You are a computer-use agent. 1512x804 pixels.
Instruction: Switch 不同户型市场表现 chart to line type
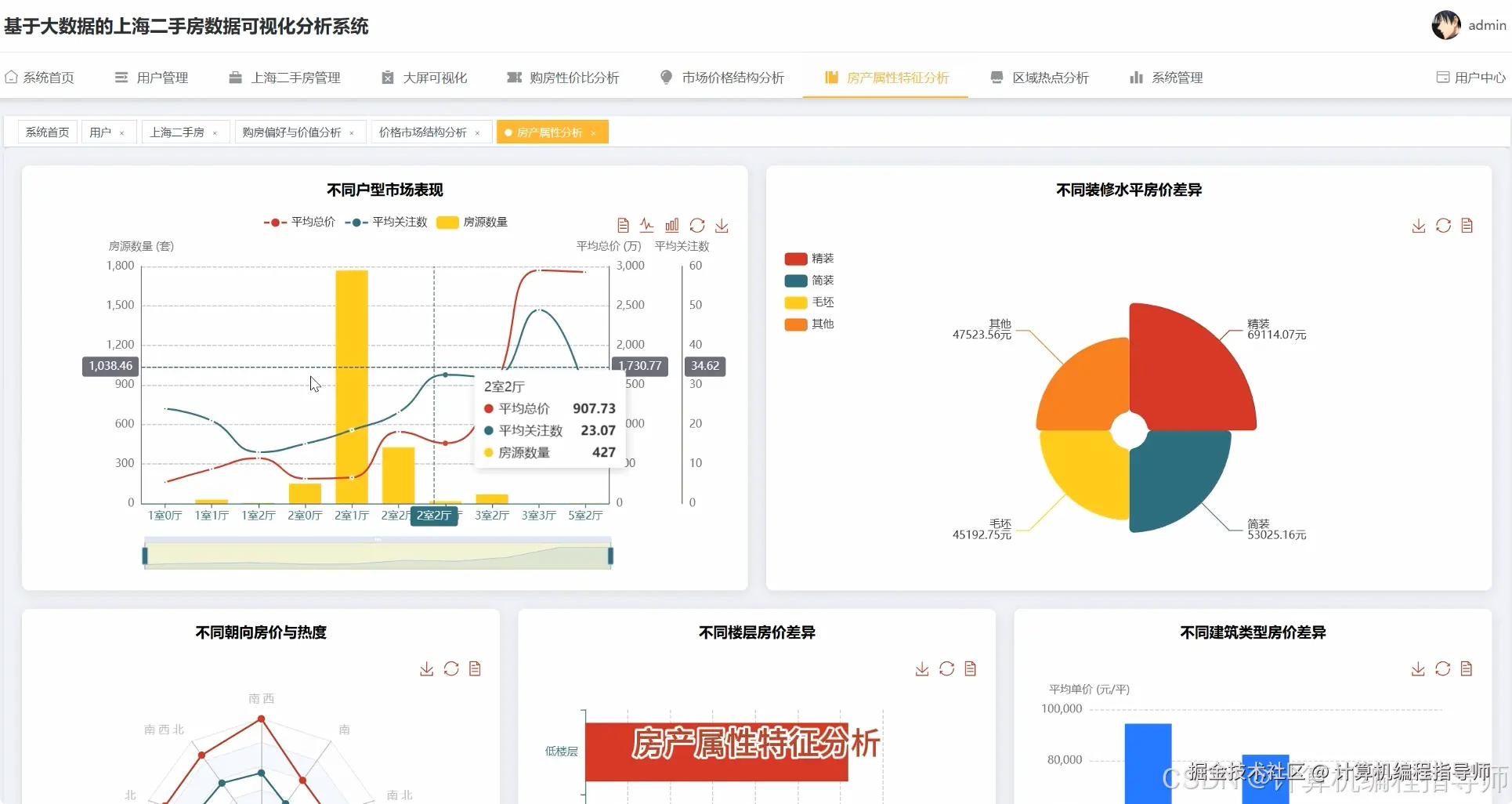[647, 226]
